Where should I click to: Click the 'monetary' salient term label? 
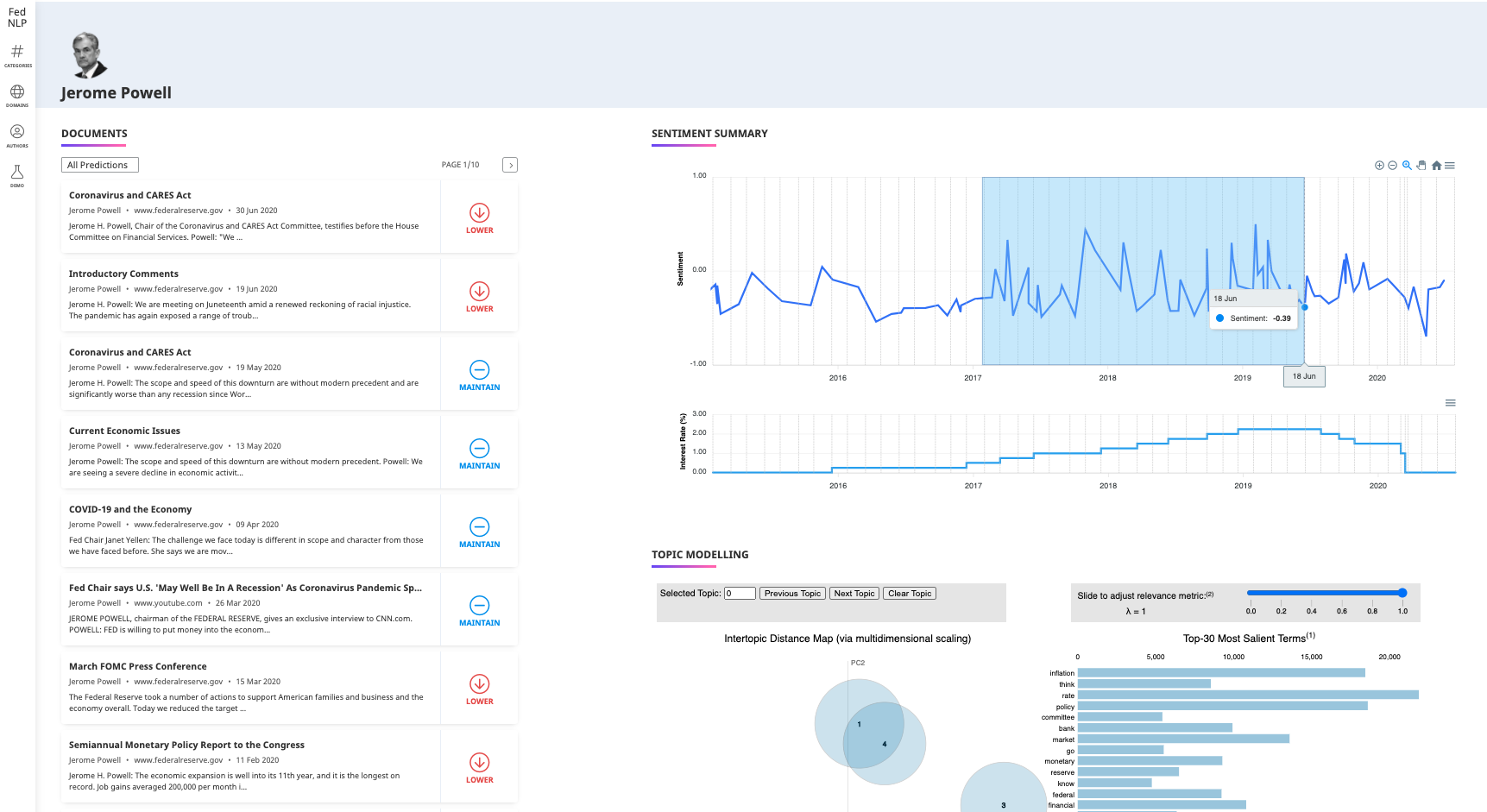click(x=1060, y=761)
